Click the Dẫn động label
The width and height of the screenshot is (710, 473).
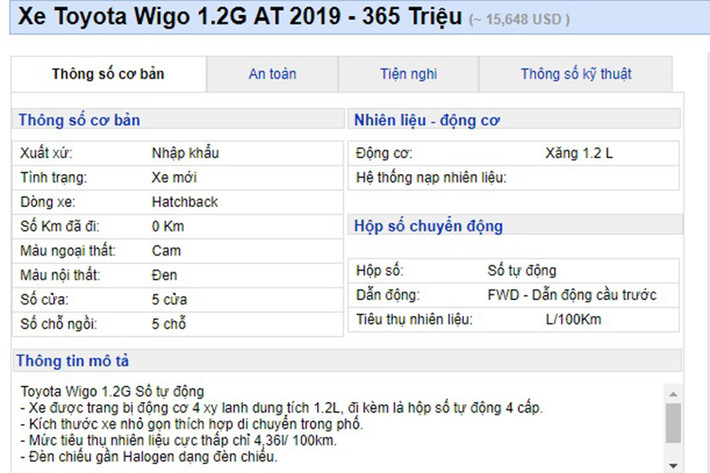pyautogui.click(x=388, y=295)
